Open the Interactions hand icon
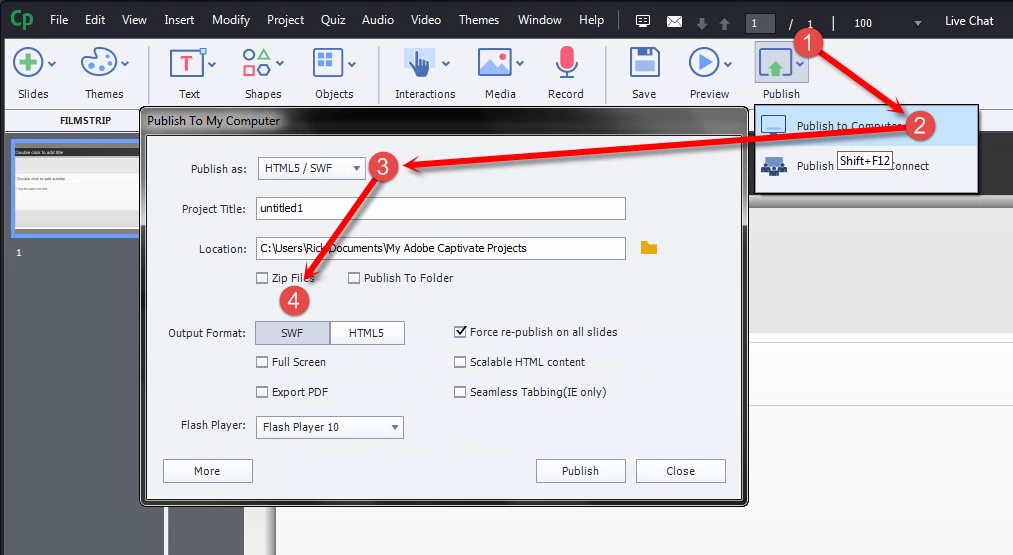Screen dimensions: 1013x555 click(420, 63)
